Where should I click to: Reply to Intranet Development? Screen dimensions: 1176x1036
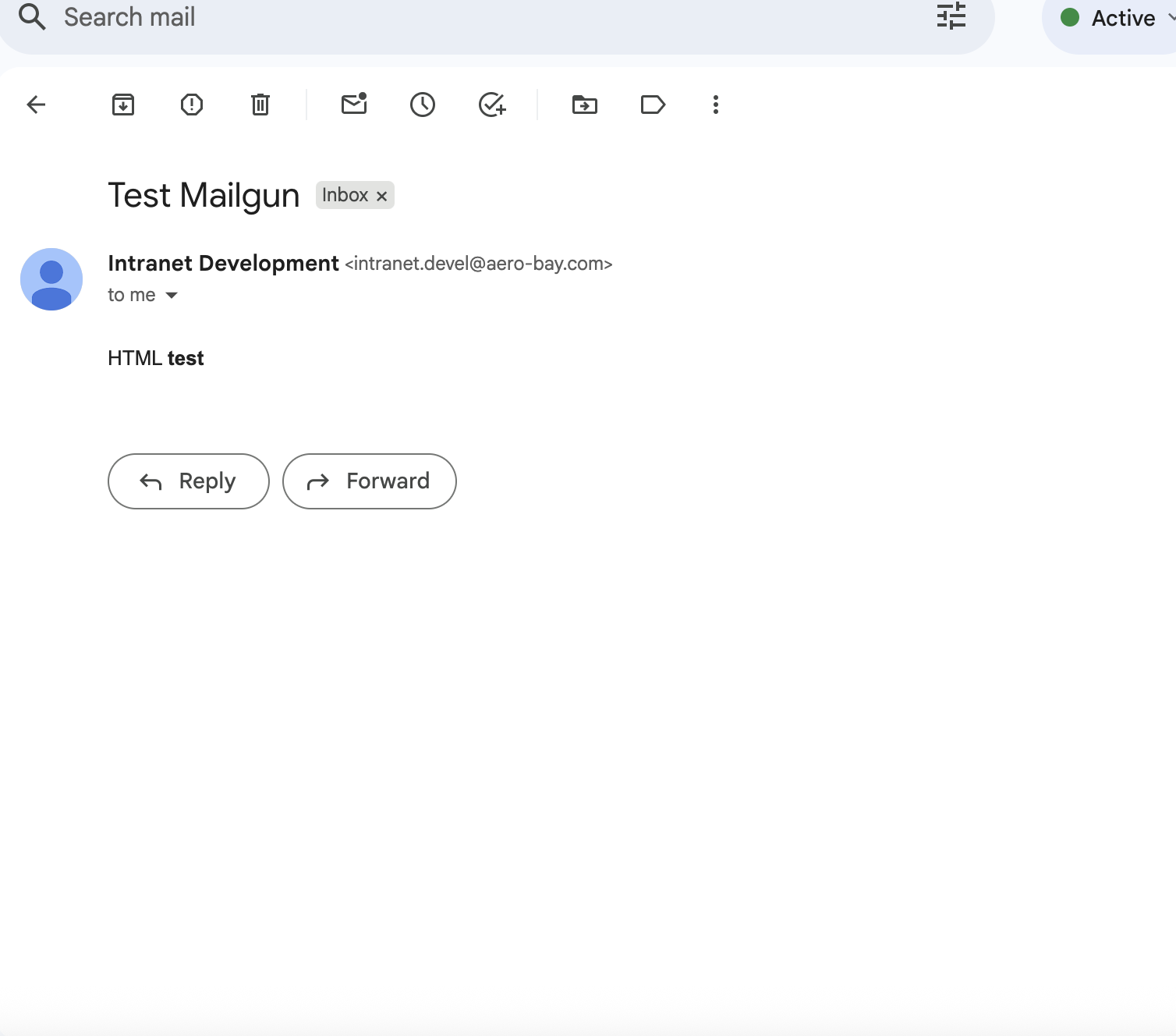tap(189, 481)
